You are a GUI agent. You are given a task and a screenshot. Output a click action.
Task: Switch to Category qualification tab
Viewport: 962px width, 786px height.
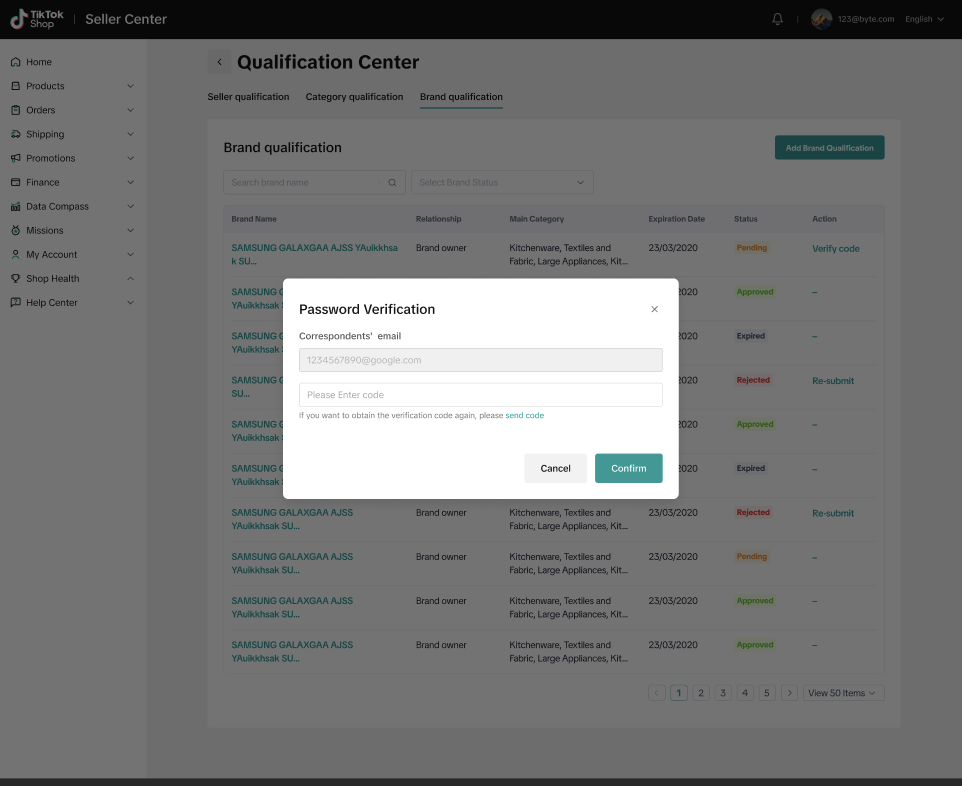pos(354,97)
